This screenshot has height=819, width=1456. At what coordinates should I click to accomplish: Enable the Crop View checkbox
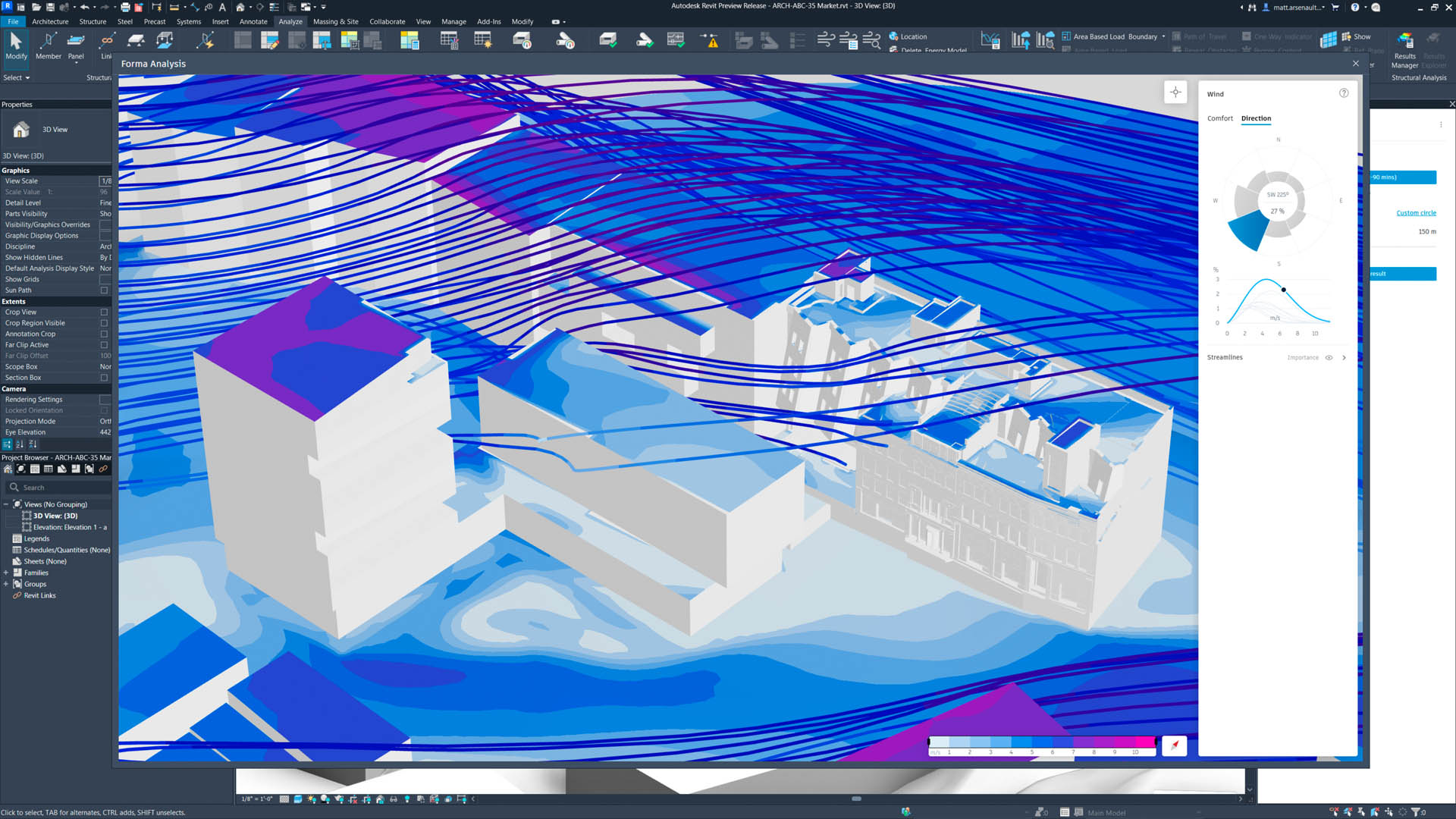point(104,312)
